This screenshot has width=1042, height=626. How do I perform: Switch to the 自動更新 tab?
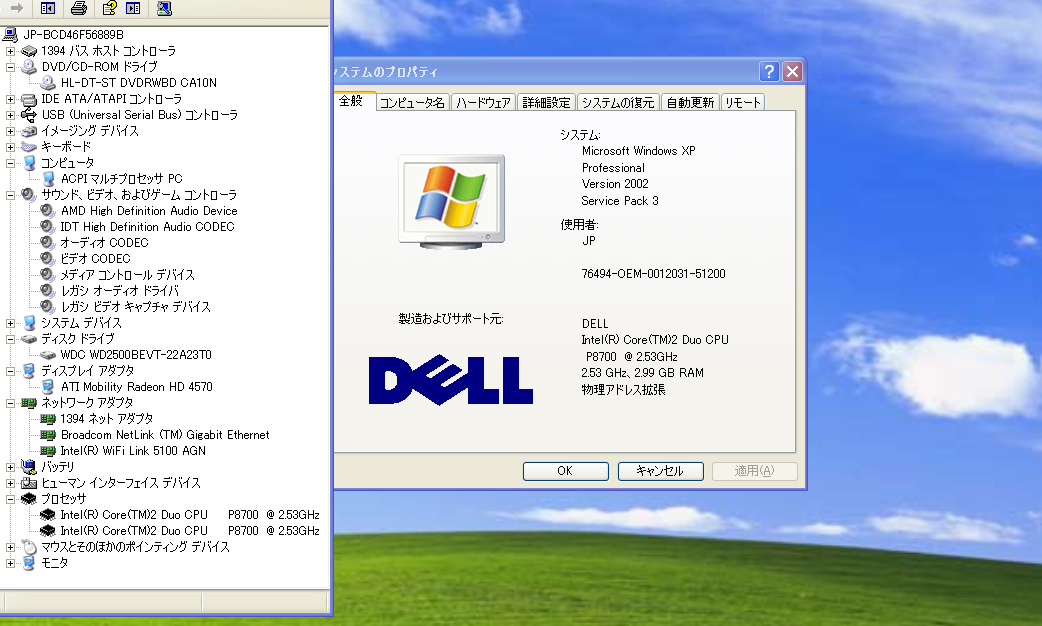[x=690, y=102]
